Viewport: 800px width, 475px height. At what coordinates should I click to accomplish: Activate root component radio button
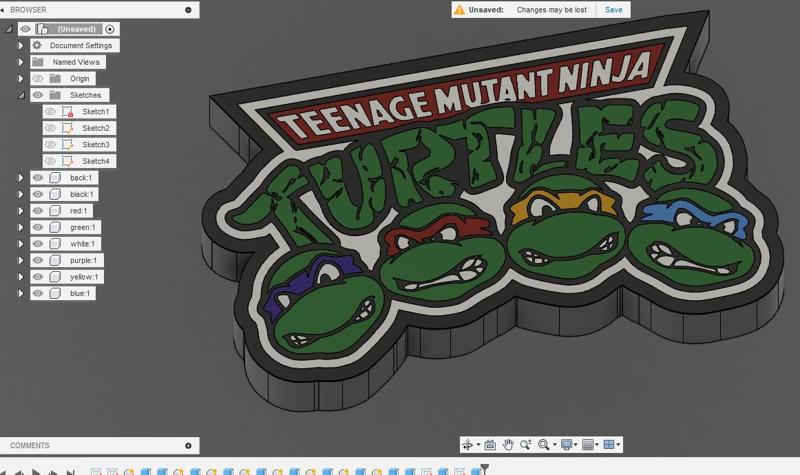click(109, 29)
